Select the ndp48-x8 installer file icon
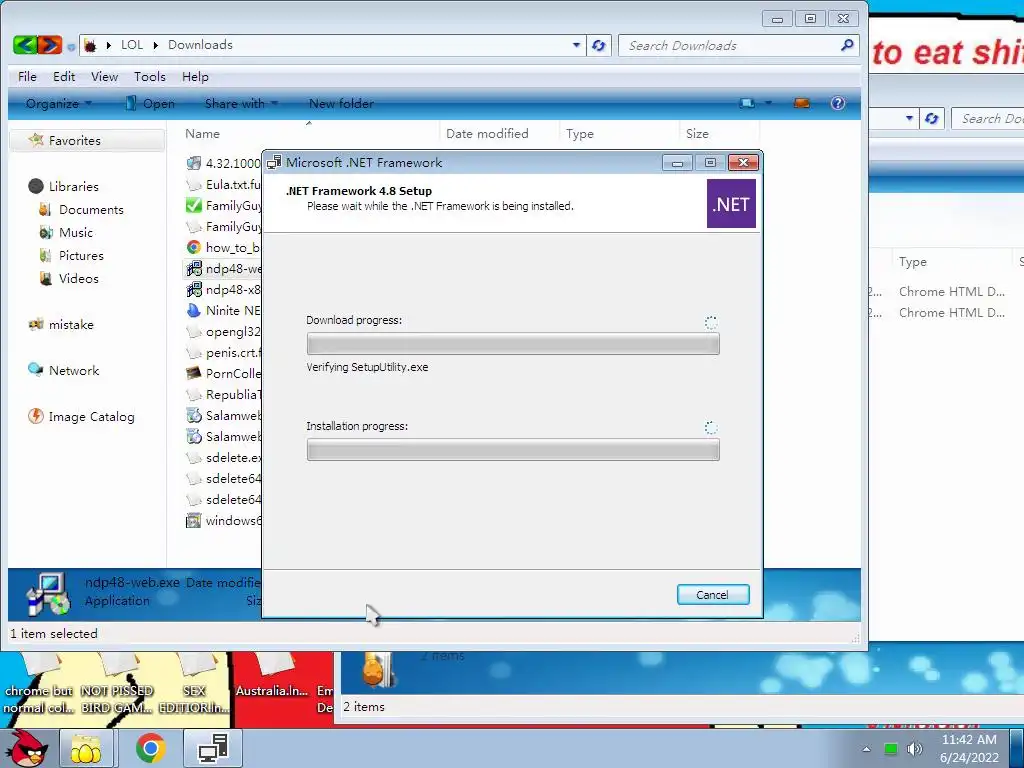This screenshot has height=768, width=1024. pyautogui.click(x=194, y=289)
